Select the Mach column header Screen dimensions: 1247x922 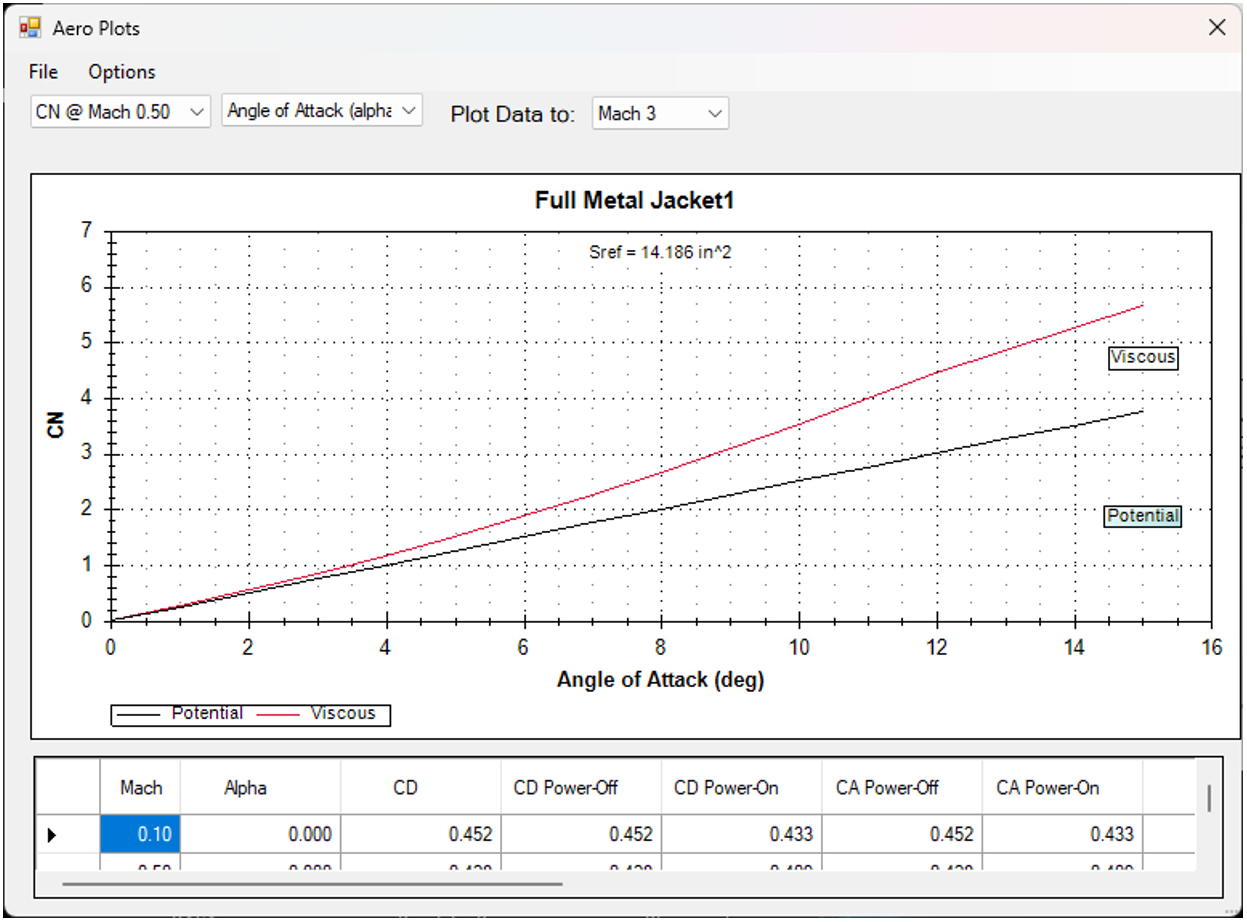[x=140, y=788]
